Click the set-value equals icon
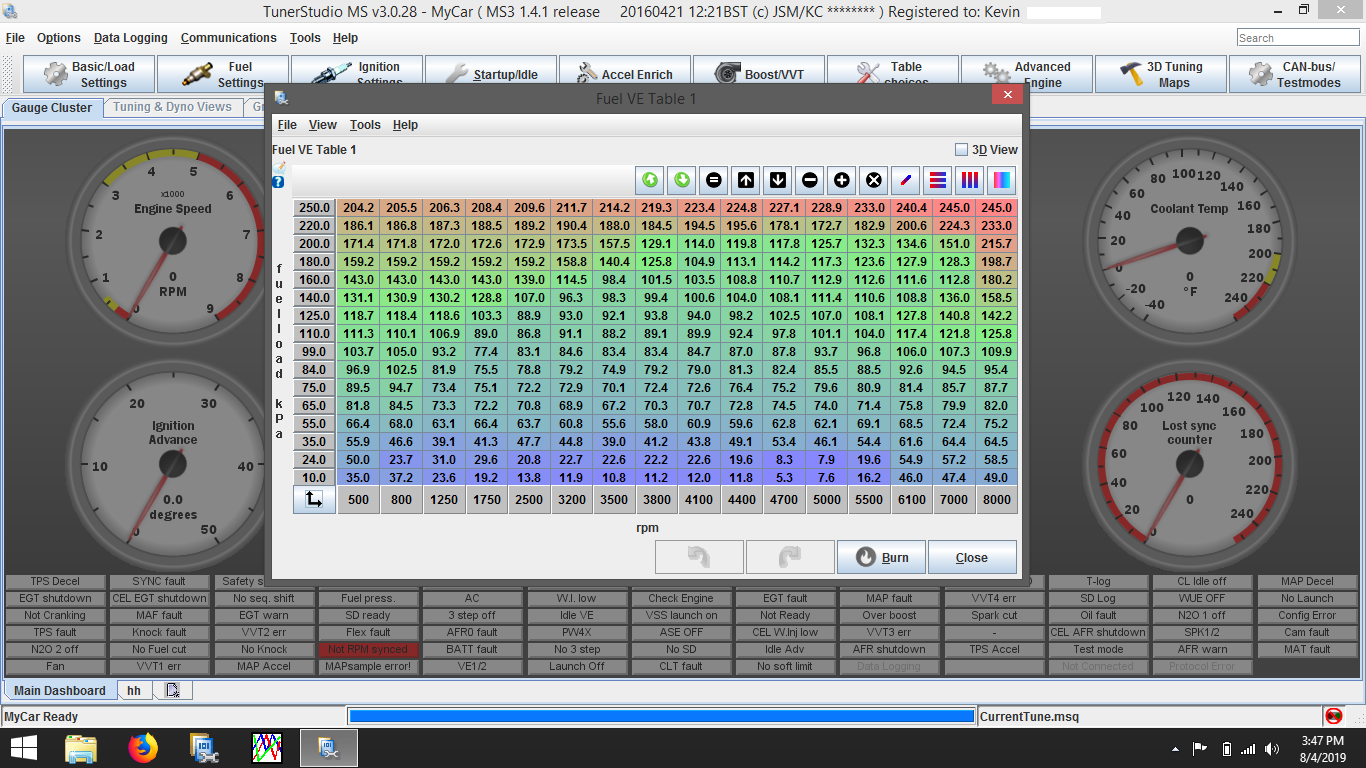Screen dimensions: 1366x768 pyautogui.click(x=714, y=180)
